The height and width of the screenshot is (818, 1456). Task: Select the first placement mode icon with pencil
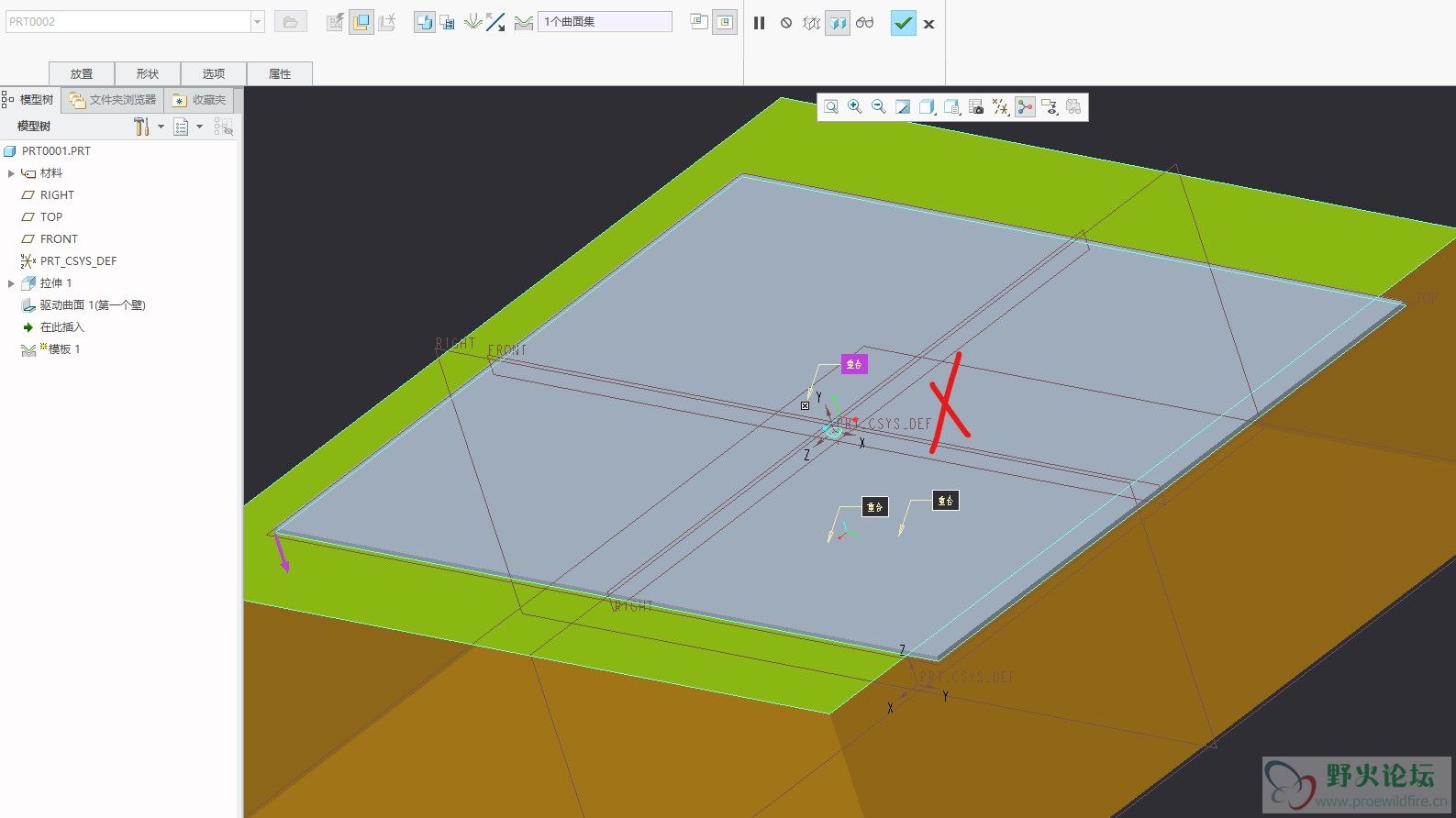(x=336, y=22)
